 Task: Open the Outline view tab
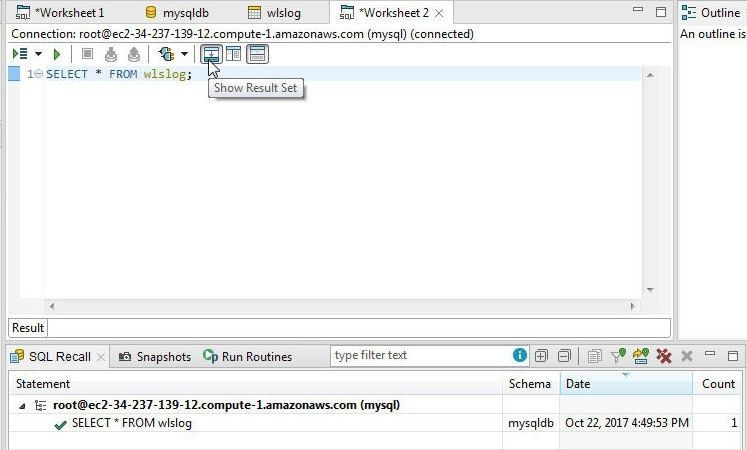click(x=711, y=13)
